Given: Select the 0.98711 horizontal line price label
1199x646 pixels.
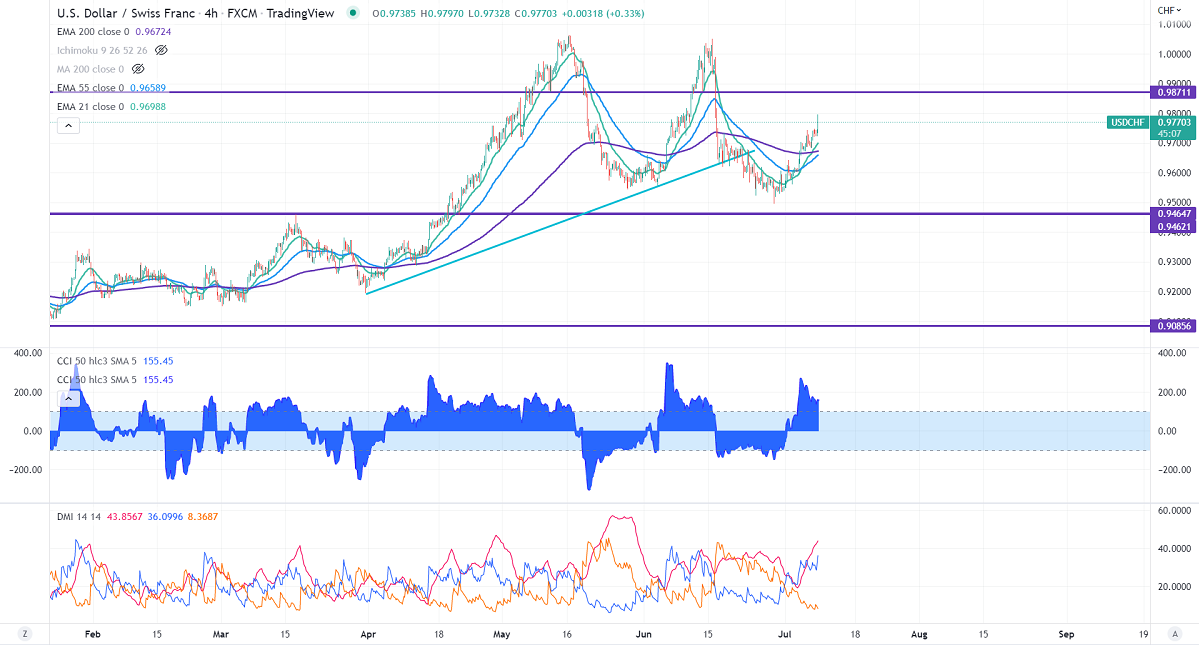Looking at the screenshot, I should coord(1174,93).
